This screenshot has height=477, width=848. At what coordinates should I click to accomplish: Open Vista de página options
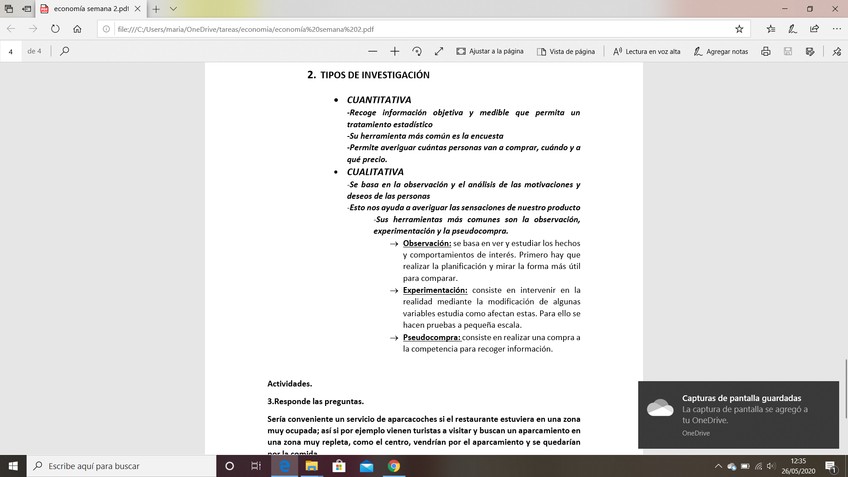[x=566, y=51]
